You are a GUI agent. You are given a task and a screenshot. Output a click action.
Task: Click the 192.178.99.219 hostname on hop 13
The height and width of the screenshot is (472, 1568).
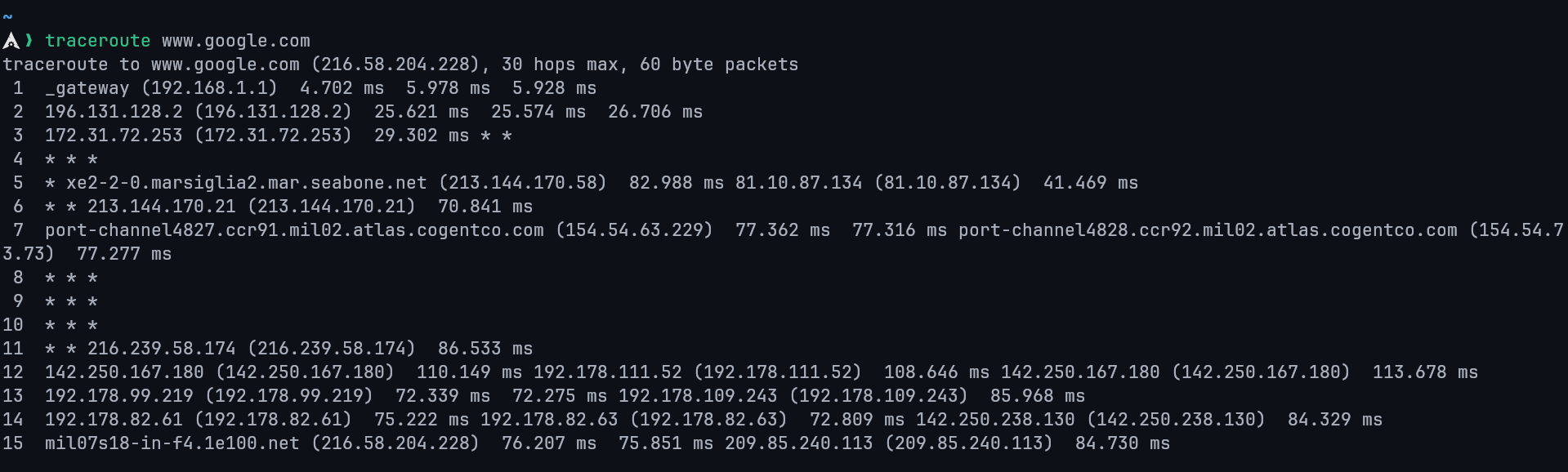click(x=119, y=396)
